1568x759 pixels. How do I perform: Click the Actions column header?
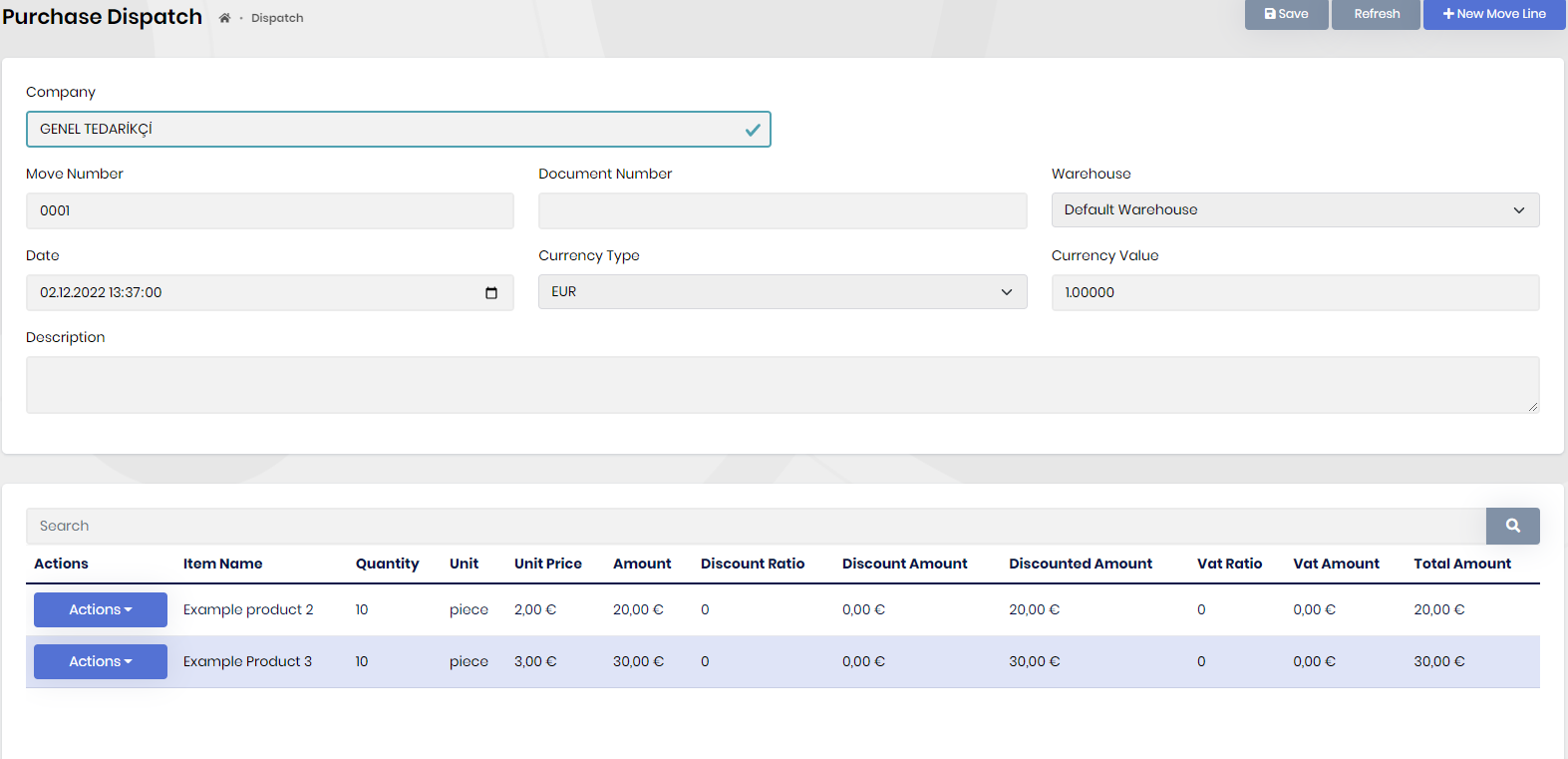point(61,564)
